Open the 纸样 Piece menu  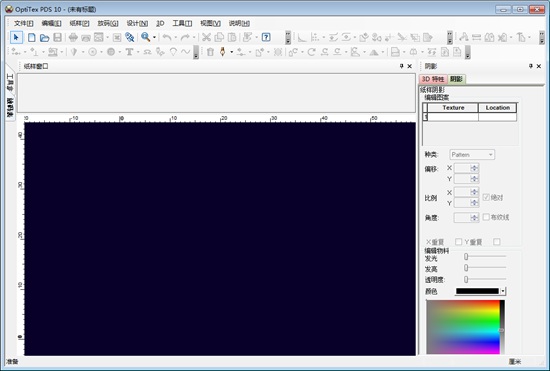pyautogui.click(x=79, y=23)
